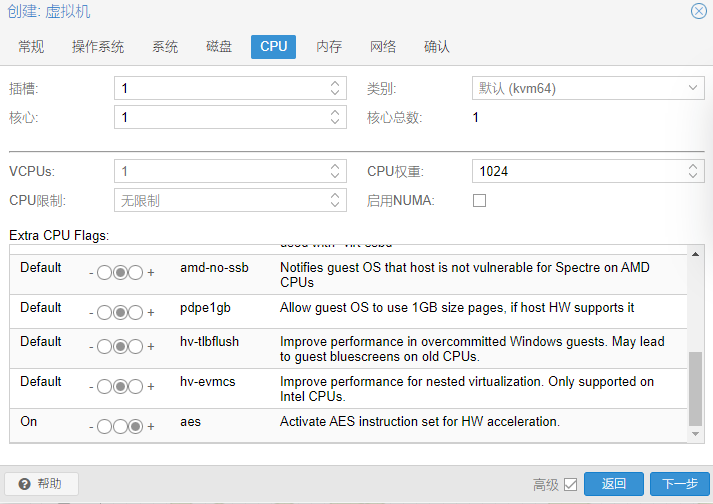The height and width of the screenshot is (504, 713).
Task: Click the minus icon for amd-no-ssb
Action: point(91,272)
